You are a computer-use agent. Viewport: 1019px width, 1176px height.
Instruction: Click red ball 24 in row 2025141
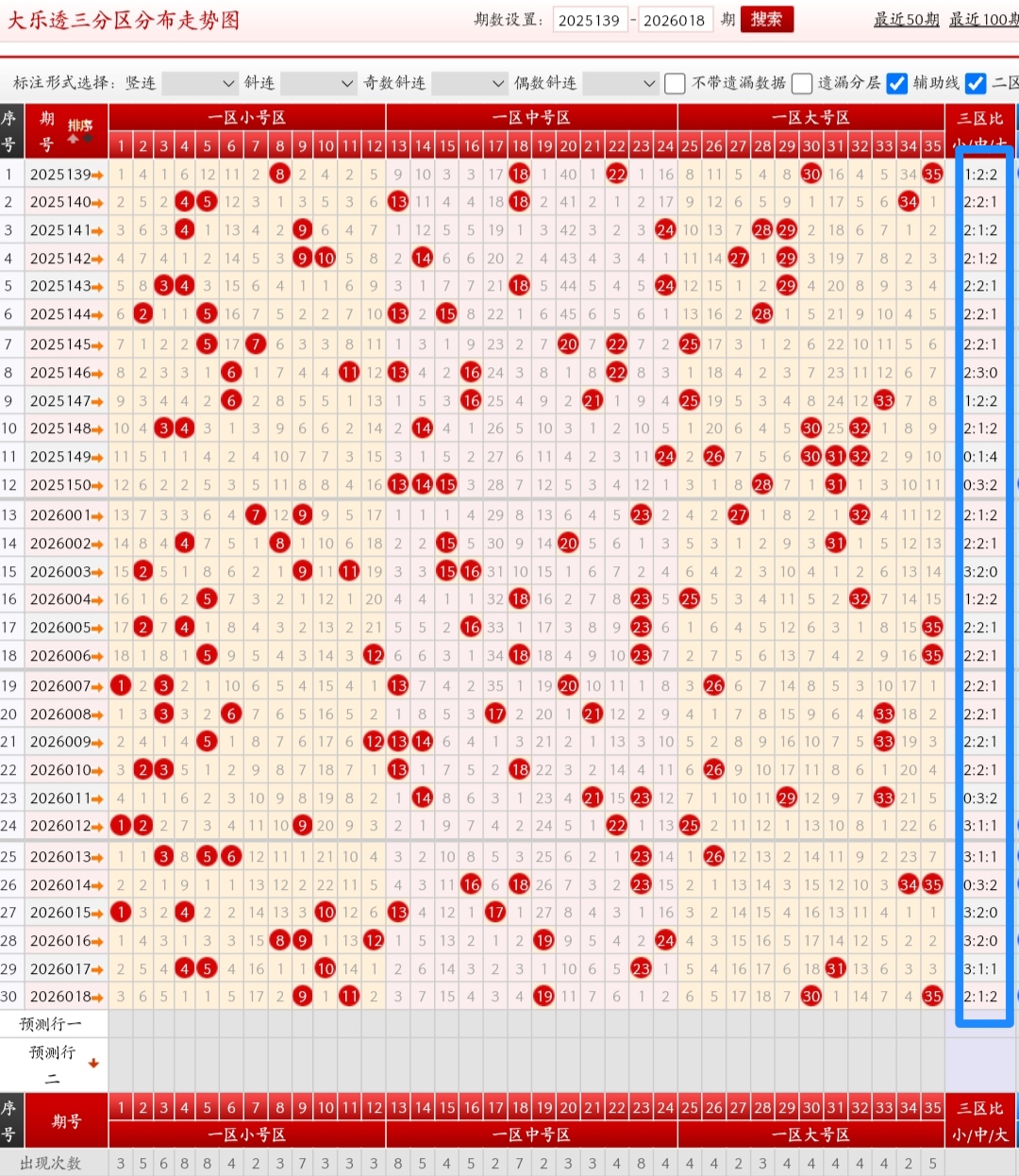click(x=665, y=229)
